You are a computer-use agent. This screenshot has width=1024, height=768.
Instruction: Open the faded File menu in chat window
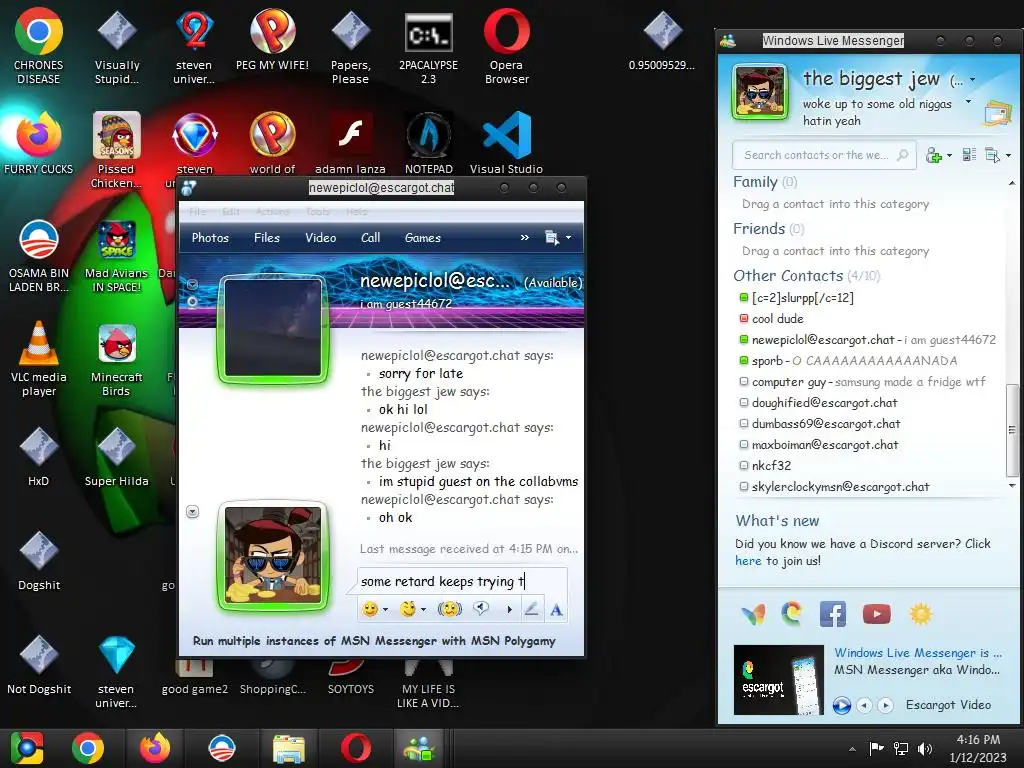click(197, 212)
